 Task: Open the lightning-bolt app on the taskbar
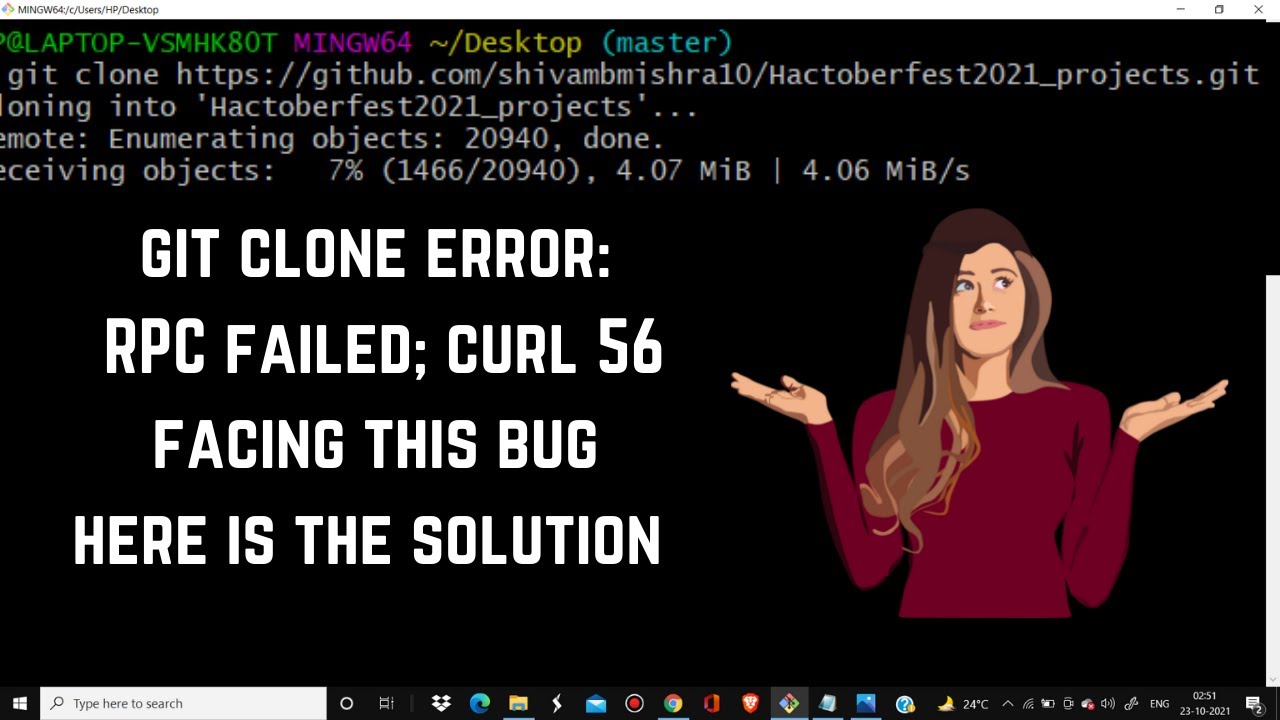[x=557, y=703]
